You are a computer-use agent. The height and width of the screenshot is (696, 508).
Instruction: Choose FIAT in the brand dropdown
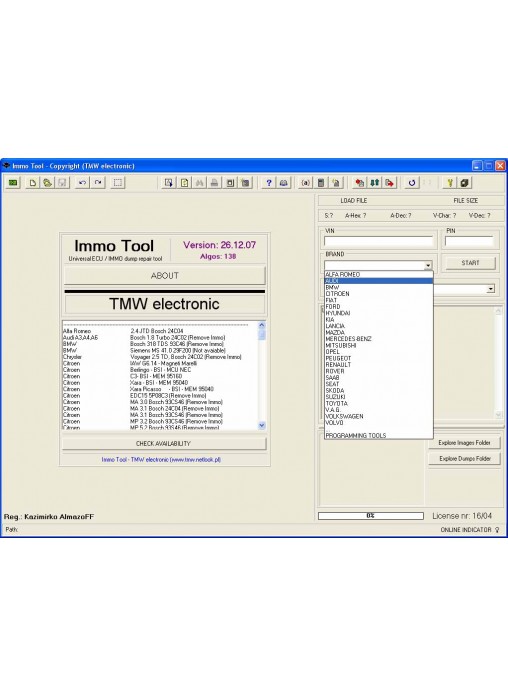[x=379, y=300]
